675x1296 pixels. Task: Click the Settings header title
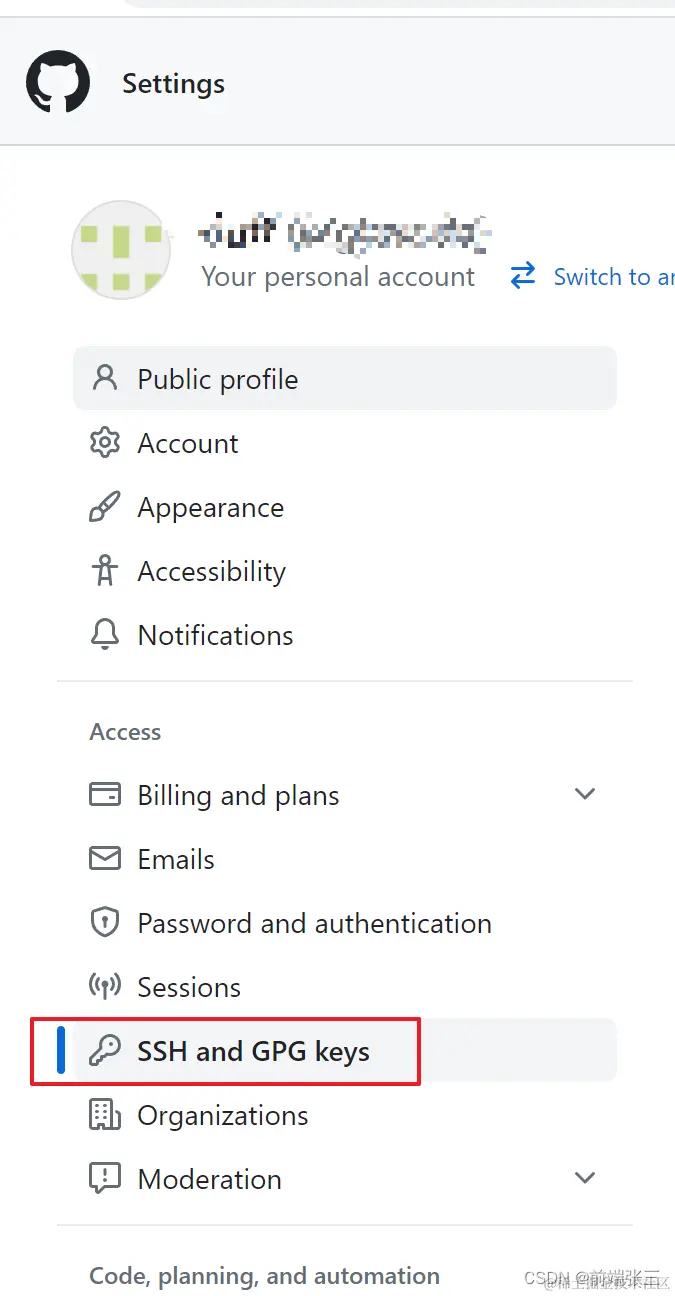(173, 84)
